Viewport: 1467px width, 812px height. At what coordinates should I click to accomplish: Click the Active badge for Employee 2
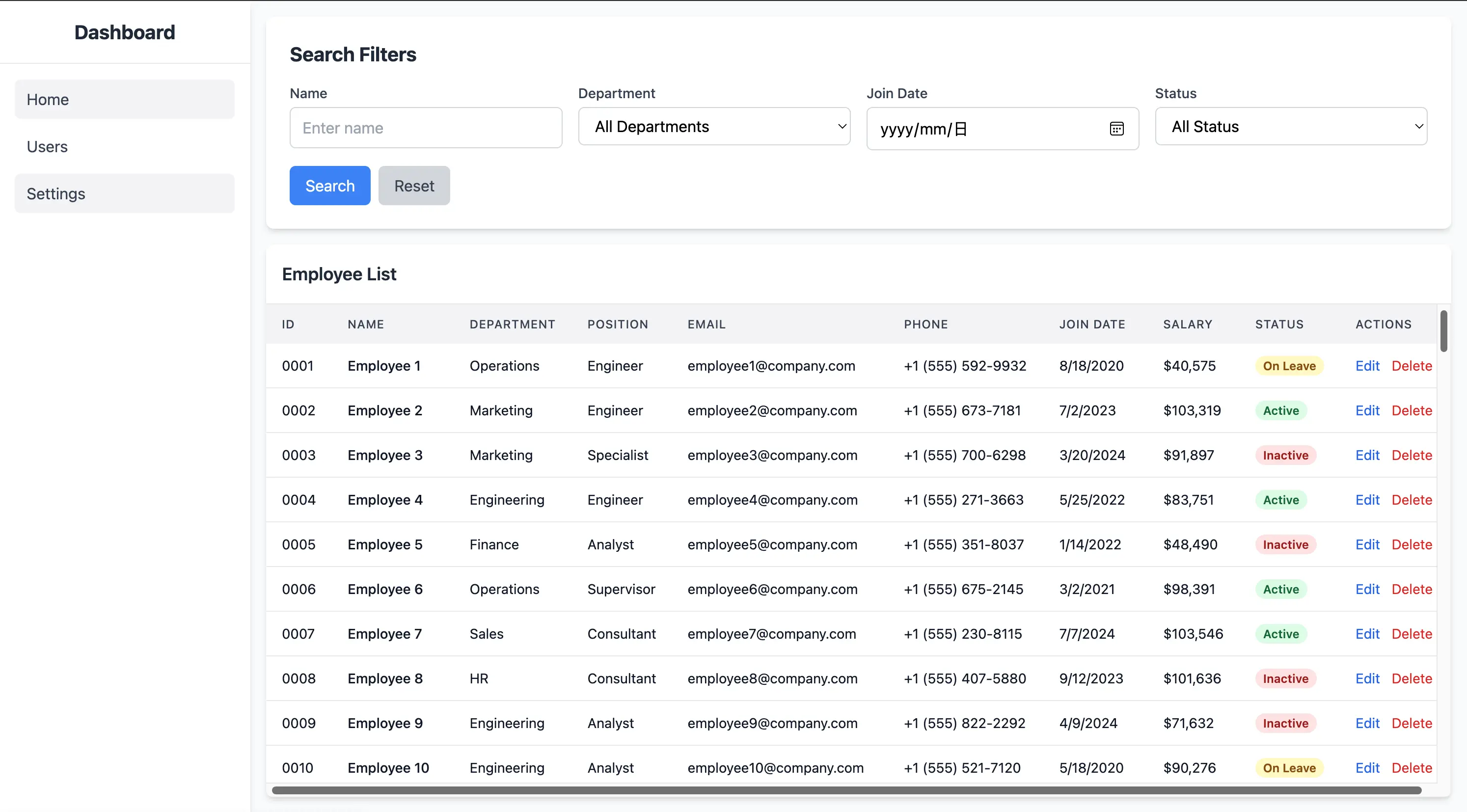tap(1281, 410)
